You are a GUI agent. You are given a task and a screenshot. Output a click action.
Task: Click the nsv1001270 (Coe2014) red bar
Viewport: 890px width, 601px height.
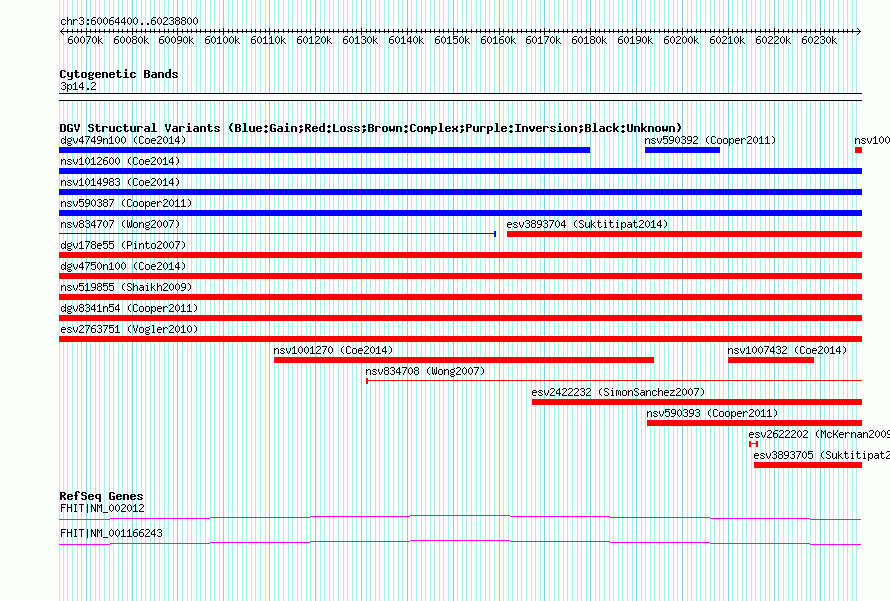464,360
